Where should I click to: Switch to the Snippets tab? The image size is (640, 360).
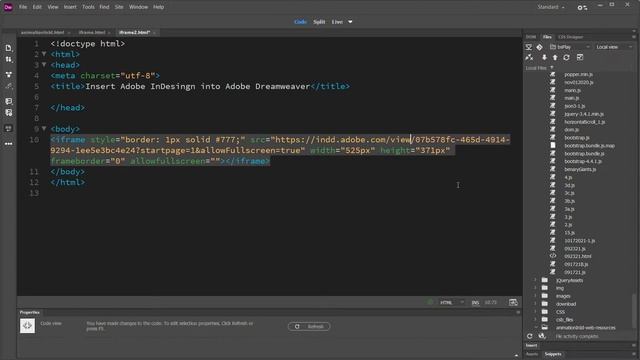click(553, 354)
